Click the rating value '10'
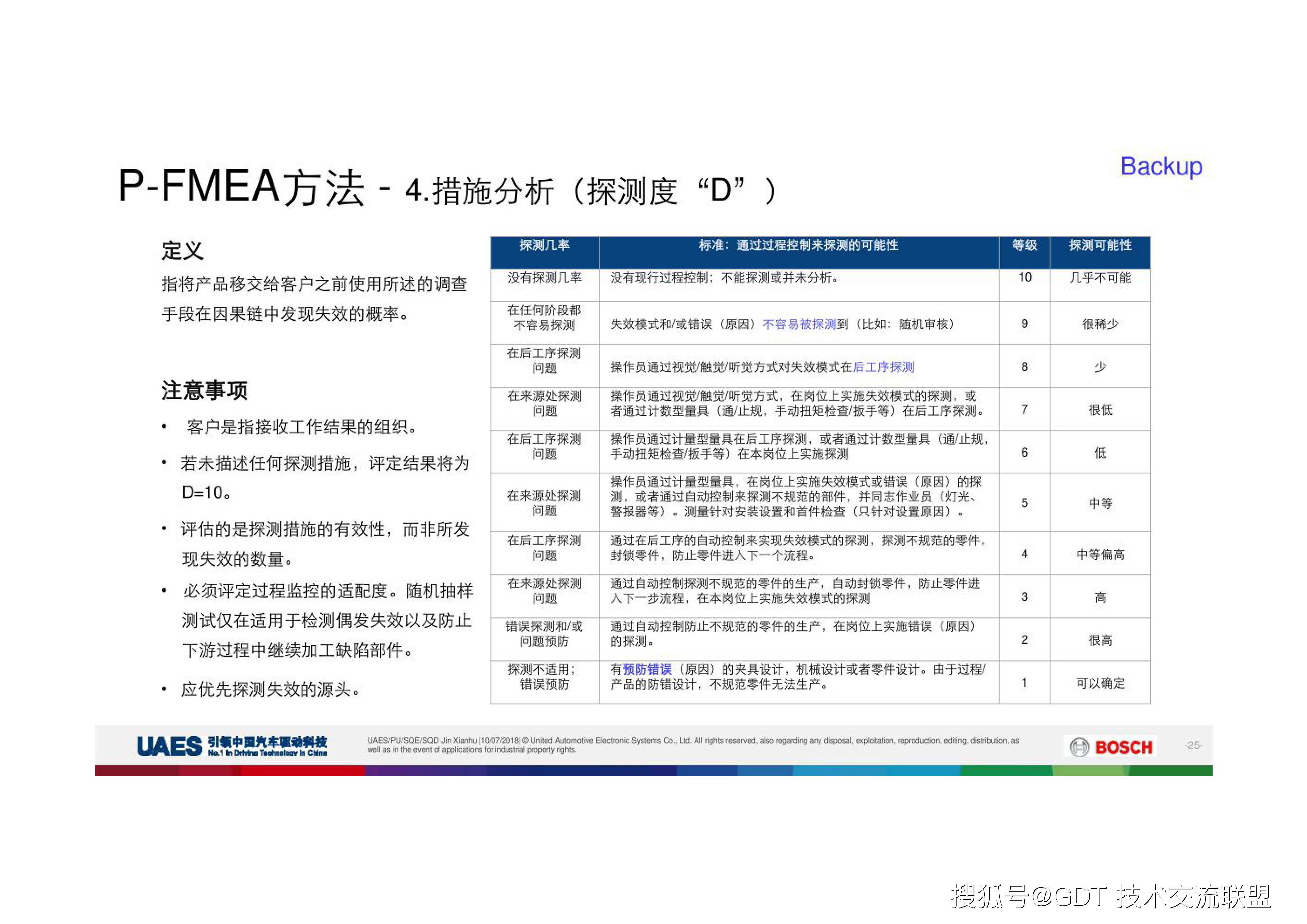 point(1025,277)
